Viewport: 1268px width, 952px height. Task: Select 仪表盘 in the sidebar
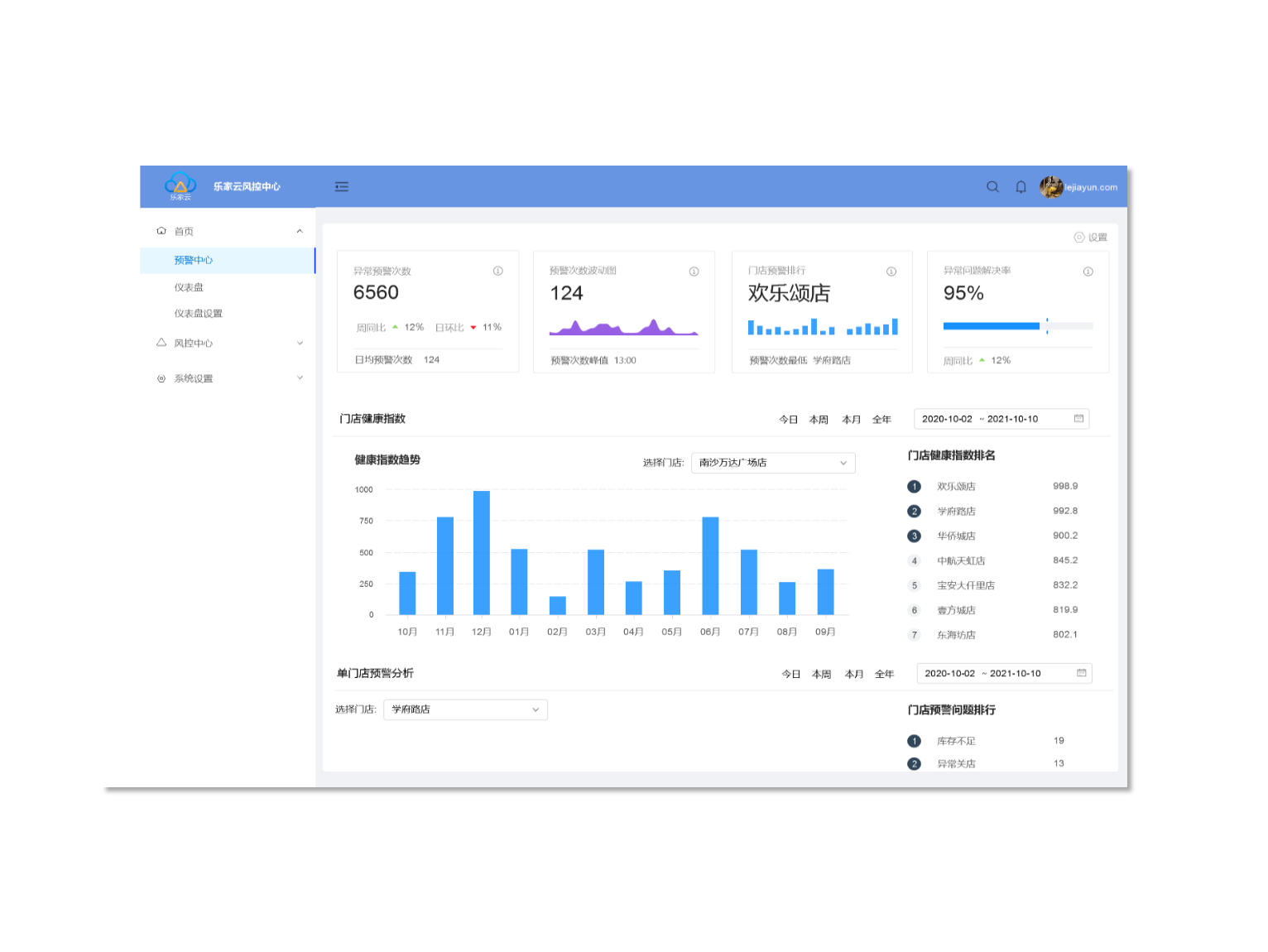(x=189, y=287)
